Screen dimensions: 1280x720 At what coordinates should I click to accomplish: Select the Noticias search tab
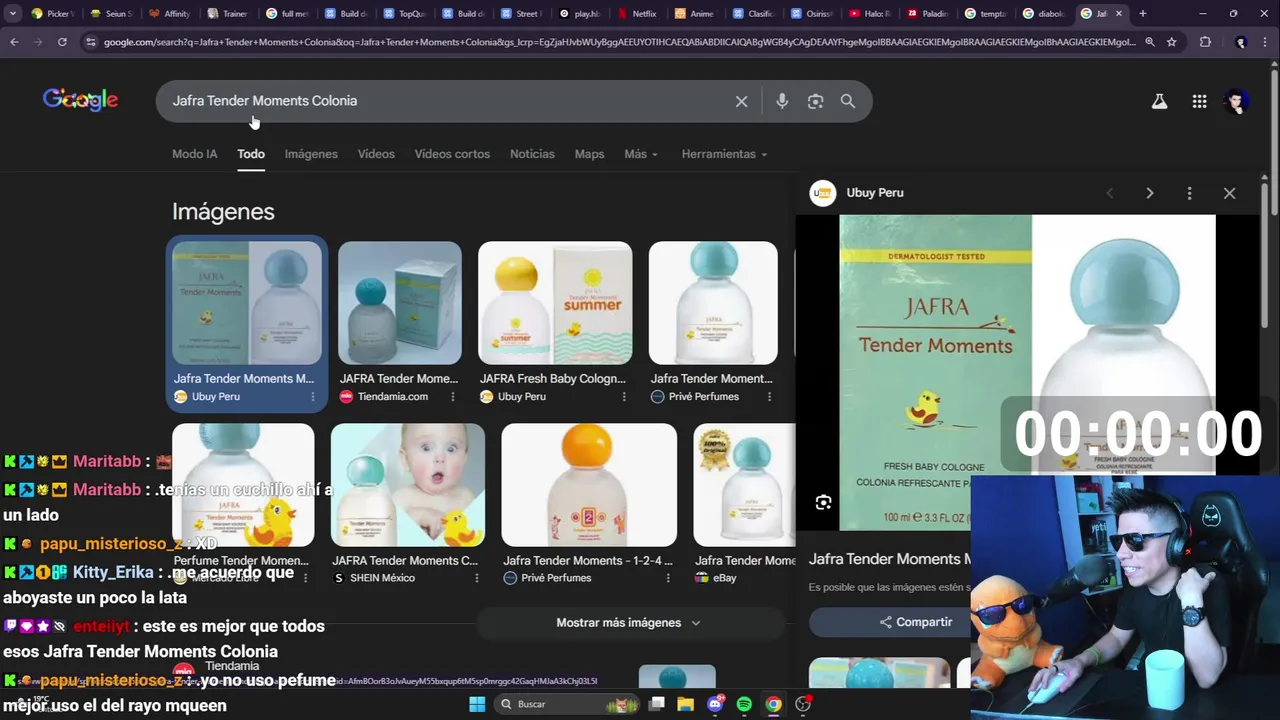tap(532, 154)
